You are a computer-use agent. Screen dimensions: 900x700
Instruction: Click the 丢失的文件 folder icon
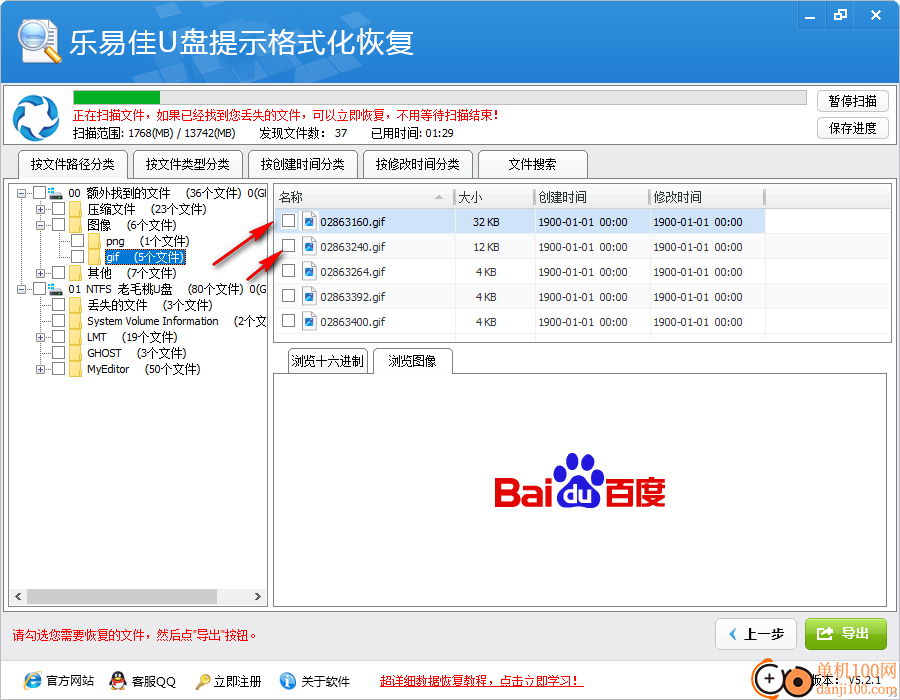click(x=75, y=305)
